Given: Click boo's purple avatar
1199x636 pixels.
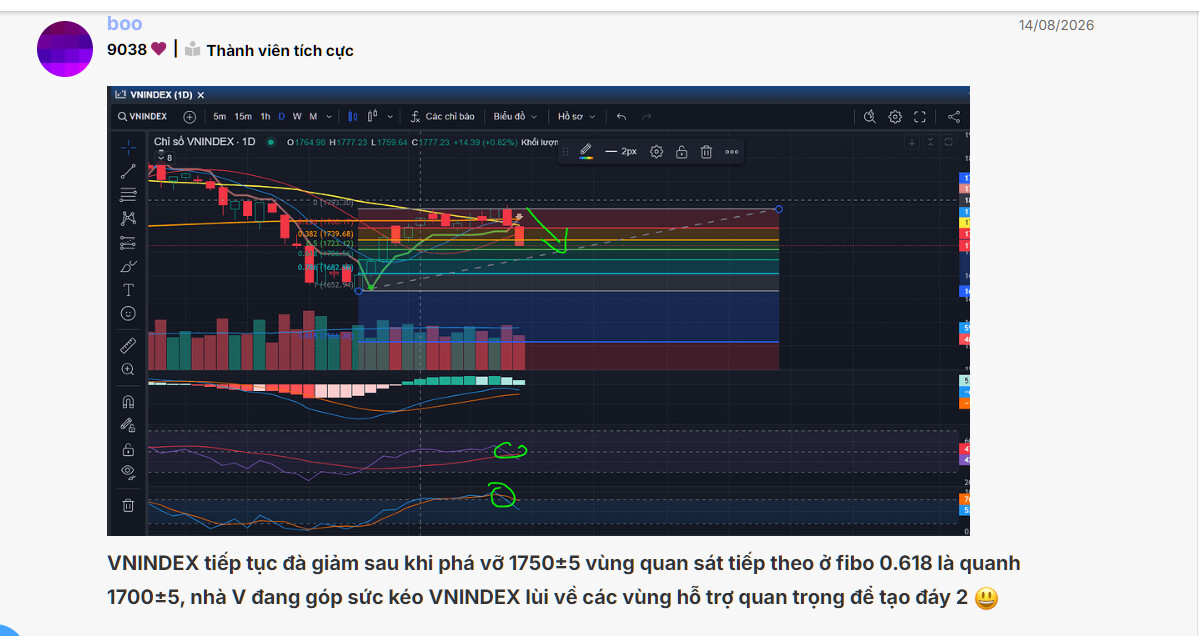Looking at the screenshot, I should pos(65,49).
